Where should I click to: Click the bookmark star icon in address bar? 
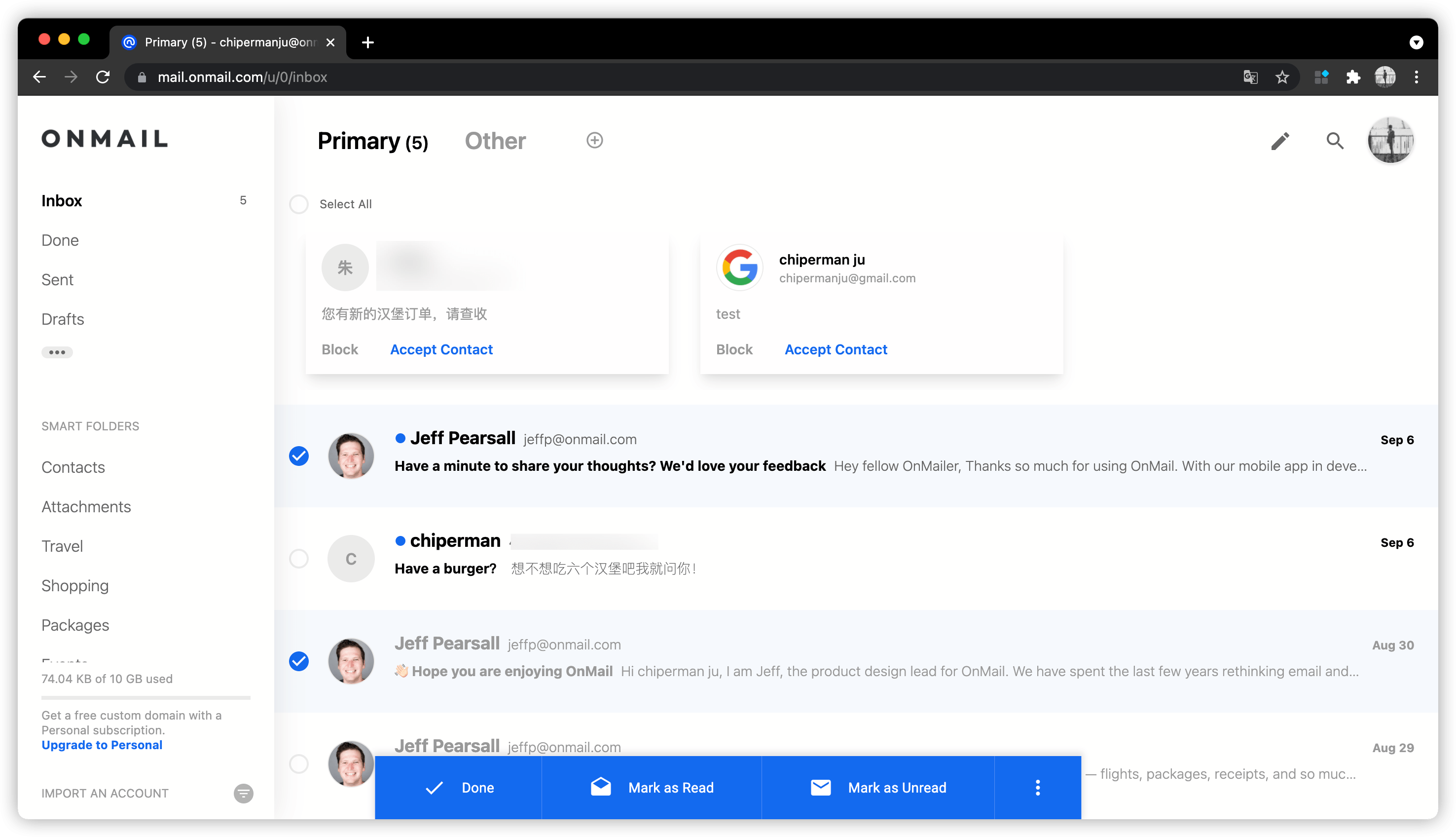pyautogui.click(x=1282, y=77)
